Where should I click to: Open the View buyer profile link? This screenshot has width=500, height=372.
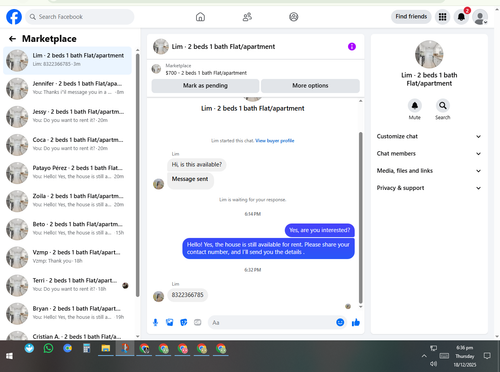pyautogui.click(x=275, y=141)
